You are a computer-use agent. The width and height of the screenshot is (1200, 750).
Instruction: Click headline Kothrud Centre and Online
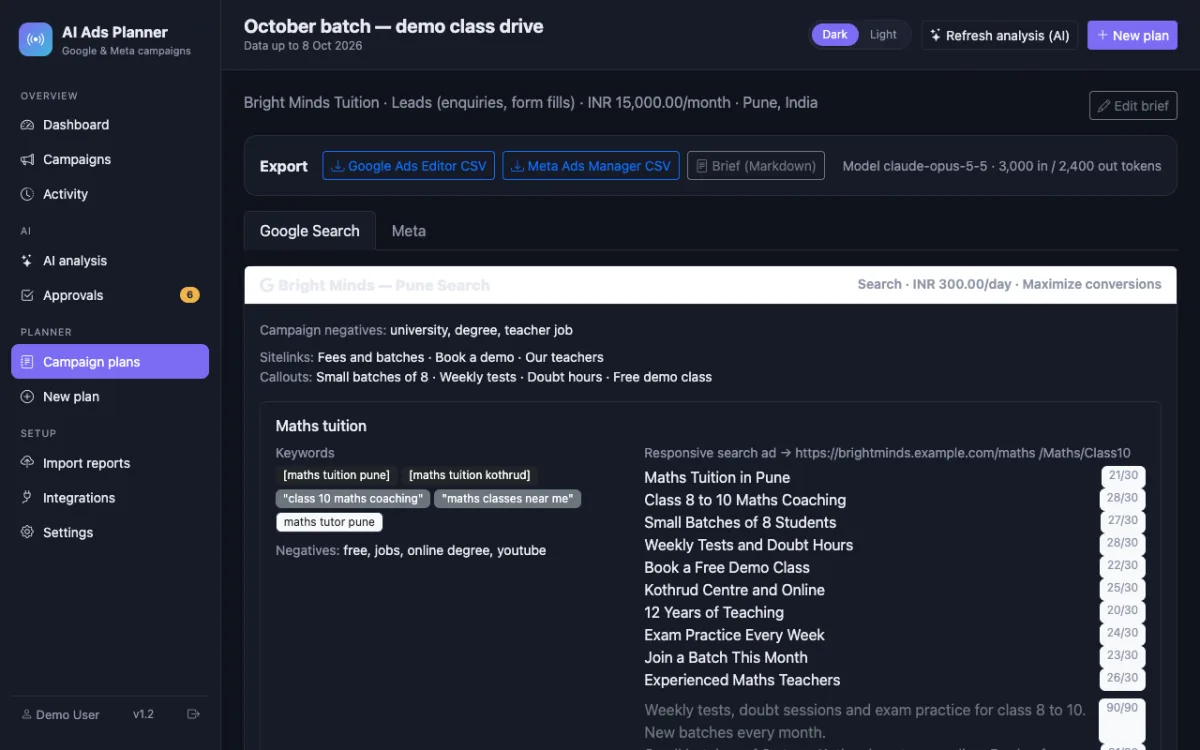click(x=735, y=590)
